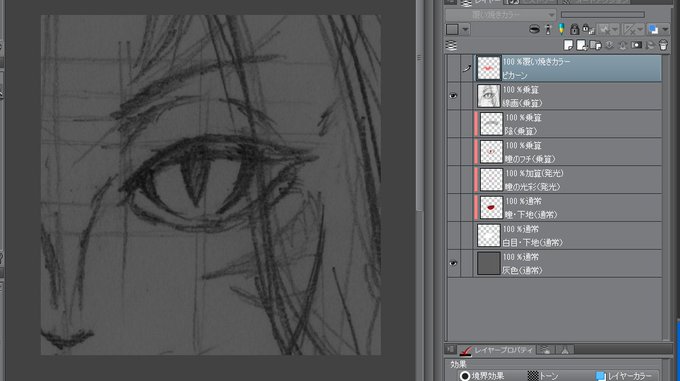The width and height of the screenshot is (680, 381).
Task: Toggle the ピカーン layer edit-target pen box
Action: coord(467,68)
